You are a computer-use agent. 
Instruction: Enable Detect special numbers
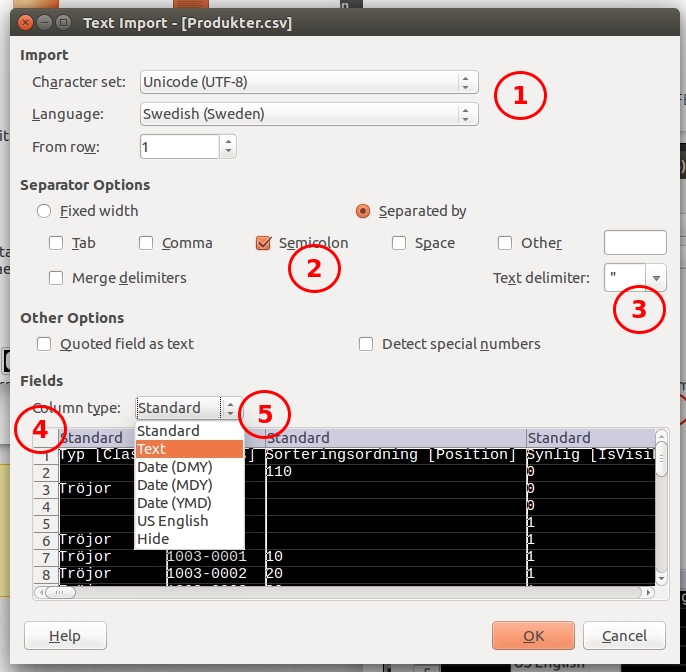pyautogui.click(x=366, y=344)
